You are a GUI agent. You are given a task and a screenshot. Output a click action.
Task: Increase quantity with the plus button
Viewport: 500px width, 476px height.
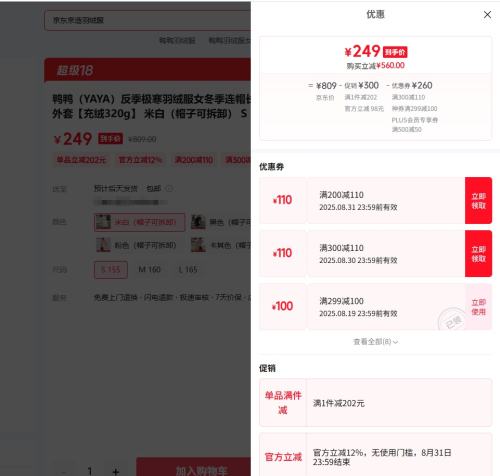click(116, 471)
